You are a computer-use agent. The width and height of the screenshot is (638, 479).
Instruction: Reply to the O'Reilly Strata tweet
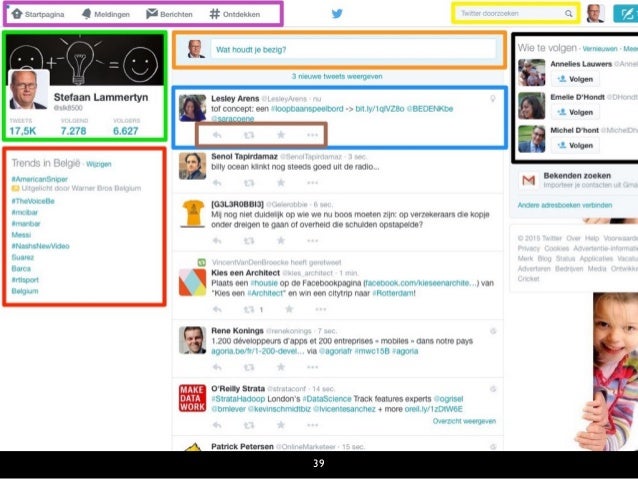[x=217, y=425]
